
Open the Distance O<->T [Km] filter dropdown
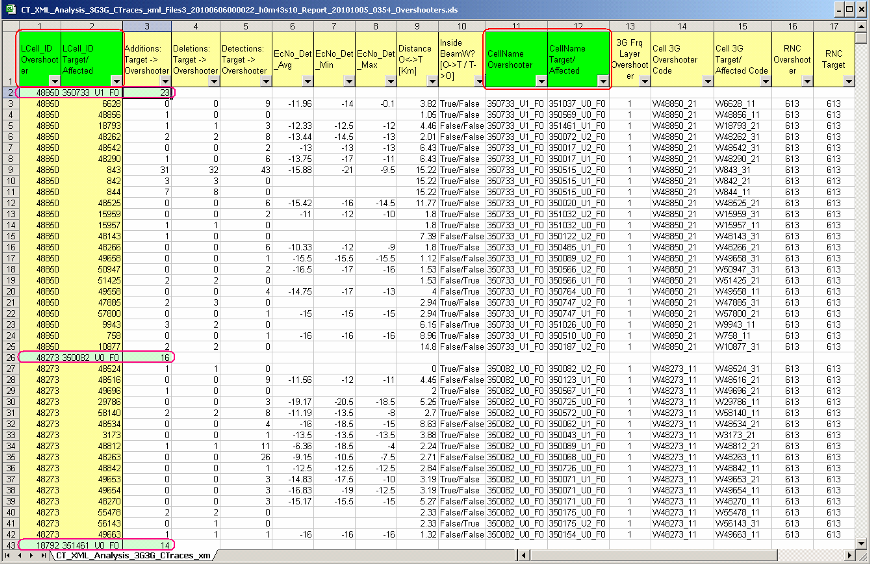pos(428,82)
